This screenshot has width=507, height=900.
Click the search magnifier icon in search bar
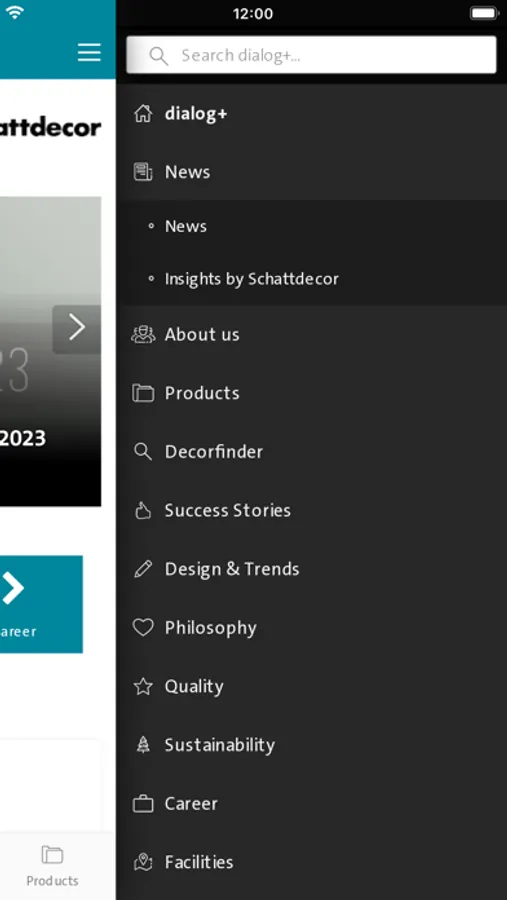pos(158,56)
